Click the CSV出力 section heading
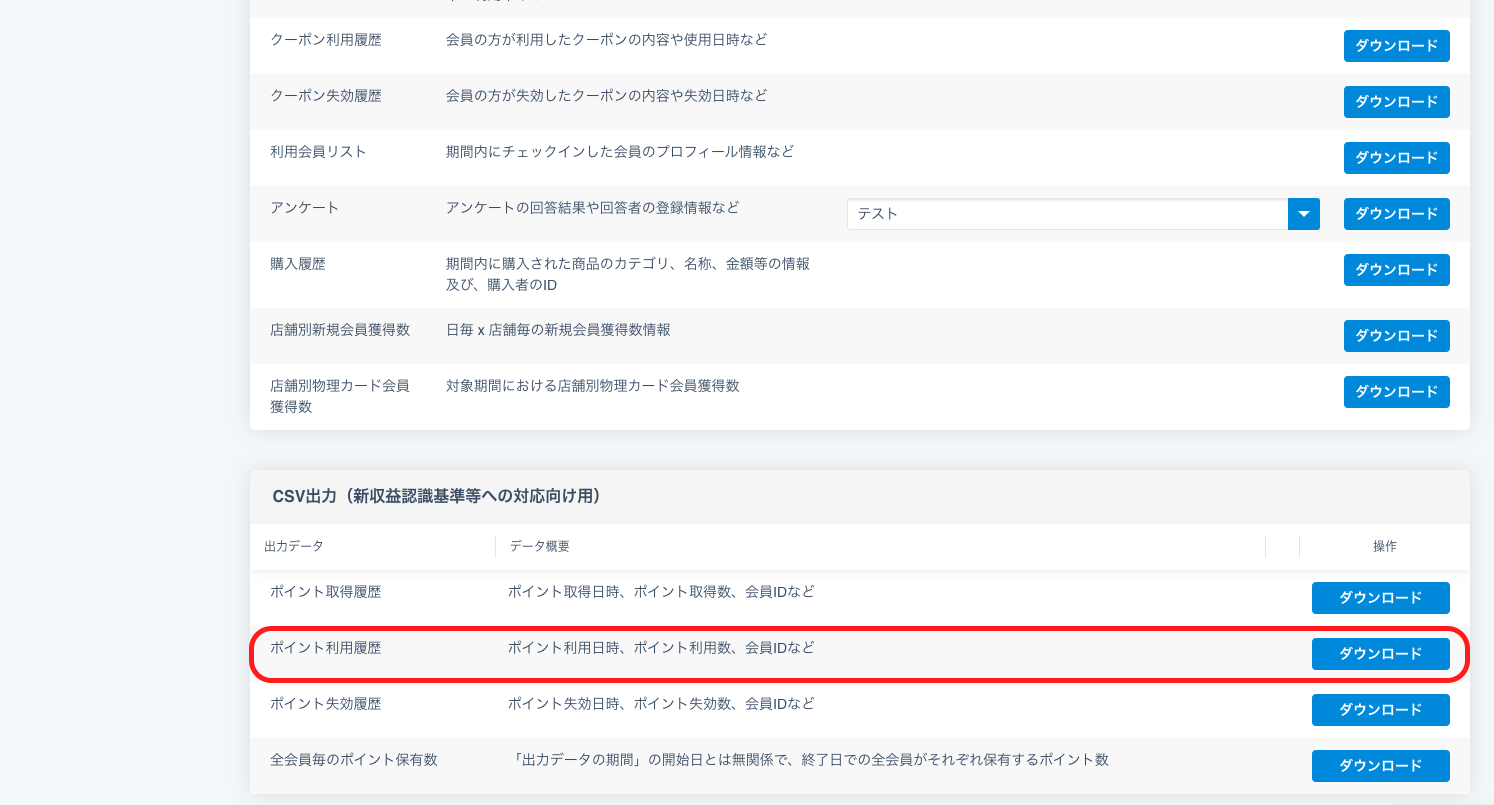The height and width of the screenshot is (805, 1494). pyautogui.click(x=436, y=497)
